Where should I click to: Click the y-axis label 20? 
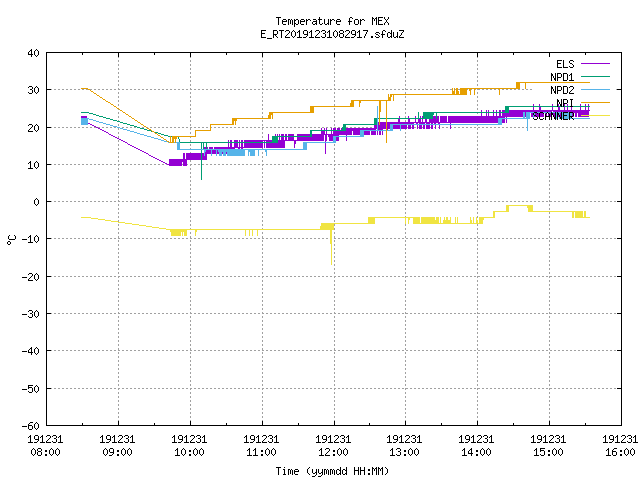[33, 128]
